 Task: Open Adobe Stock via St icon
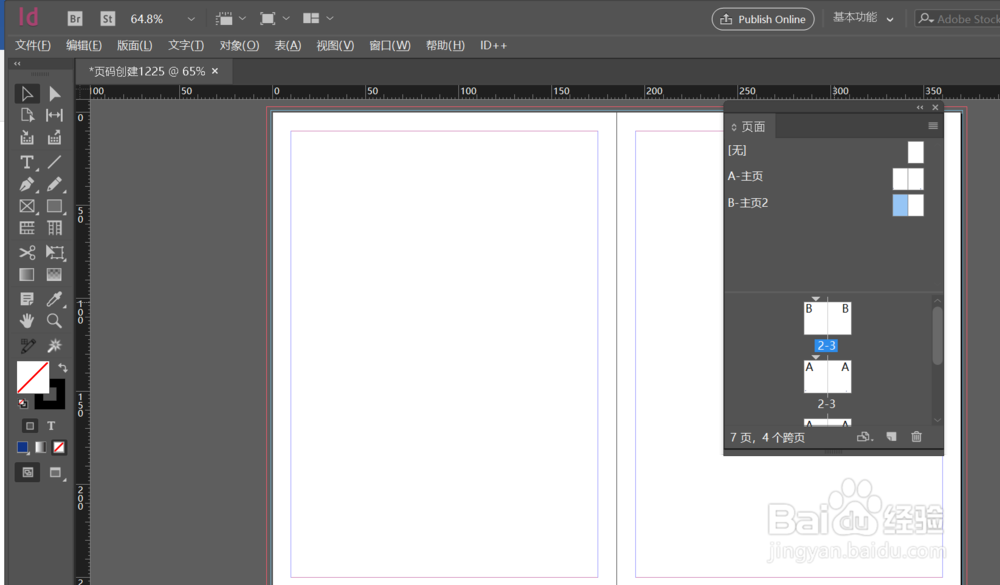108,19
